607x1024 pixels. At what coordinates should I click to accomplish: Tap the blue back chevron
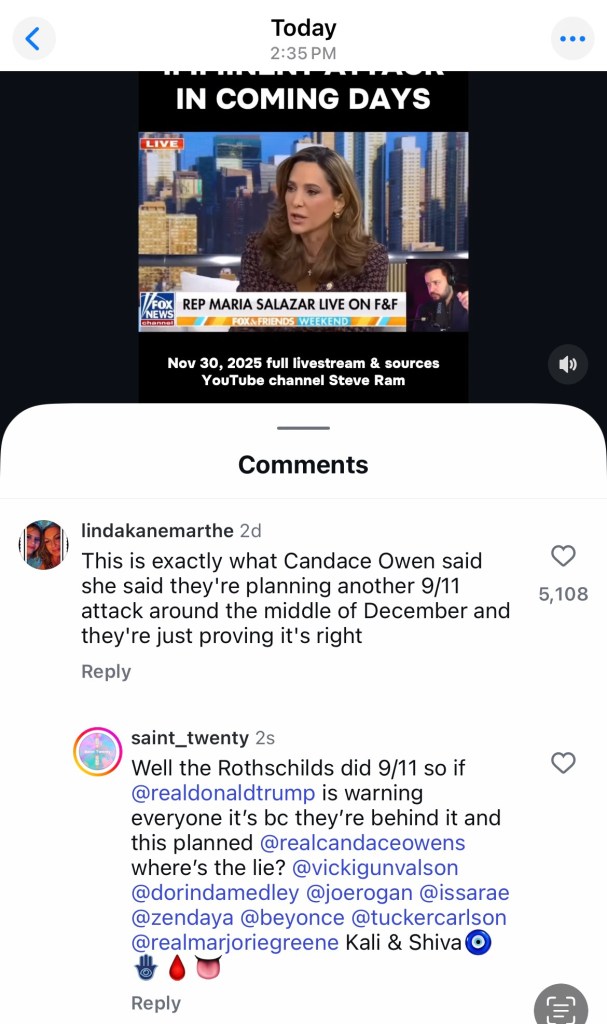pyautogui.click(x=33, y=39)
